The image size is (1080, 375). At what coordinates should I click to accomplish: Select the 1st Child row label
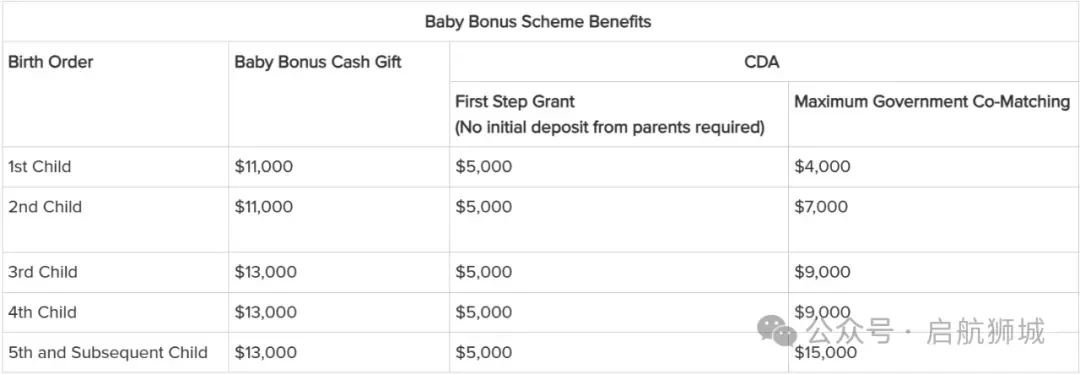coord(39,167)
